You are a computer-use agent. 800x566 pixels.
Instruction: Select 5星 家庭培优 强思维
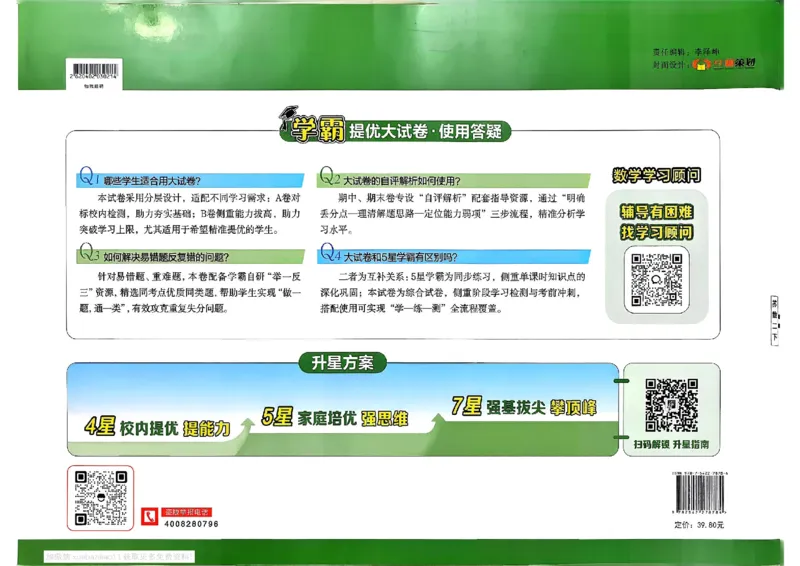click(335, 417)
